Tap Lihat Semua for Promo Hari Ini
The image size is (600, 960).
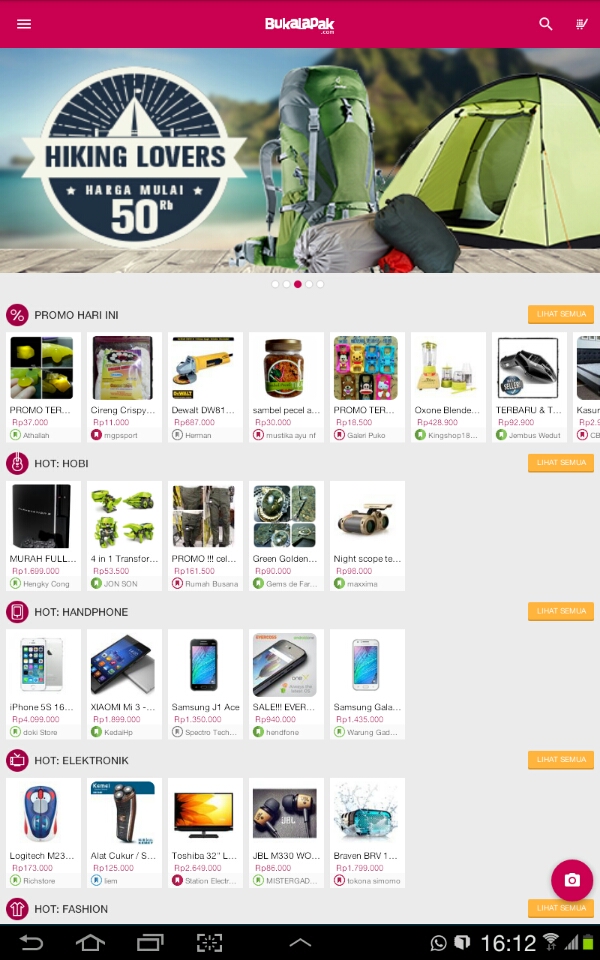561,314
